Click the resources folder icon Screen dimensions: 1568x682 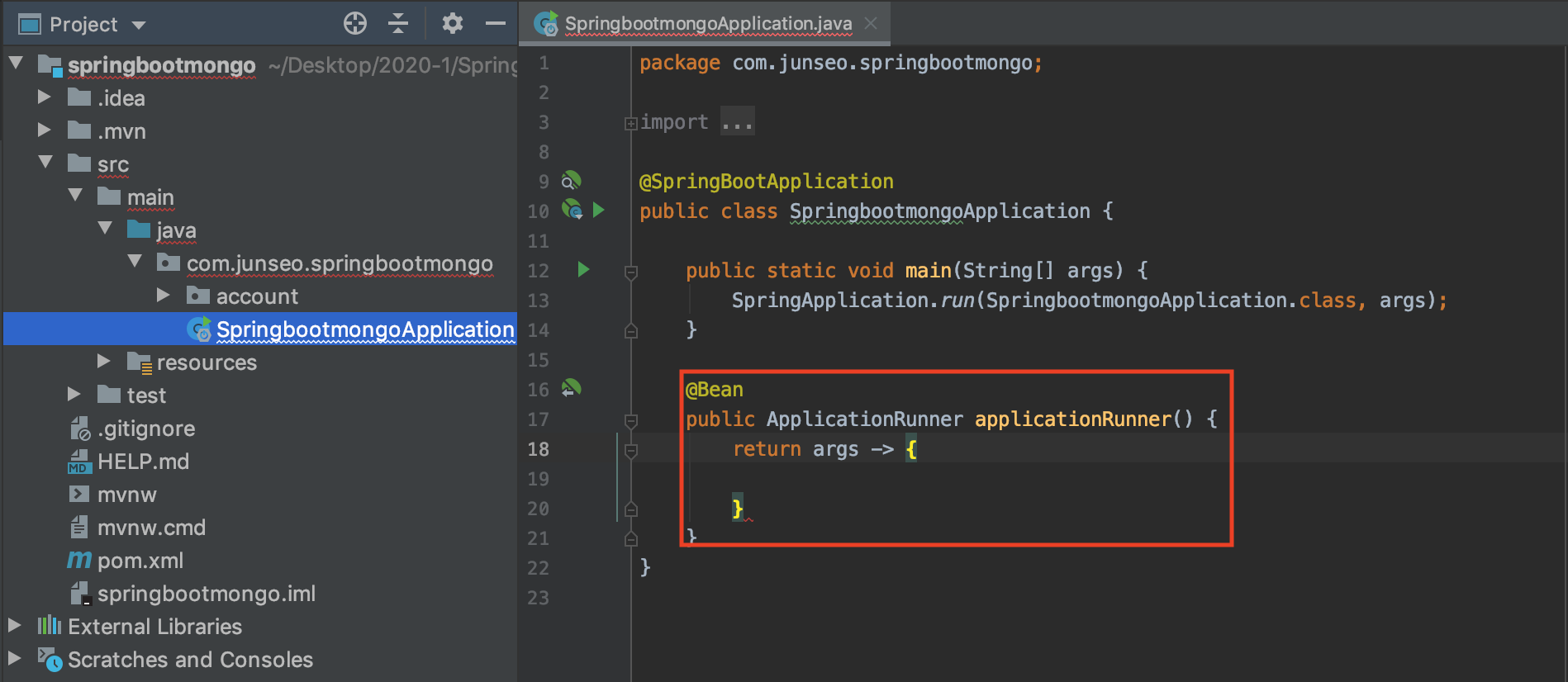(x=140, y=362)
